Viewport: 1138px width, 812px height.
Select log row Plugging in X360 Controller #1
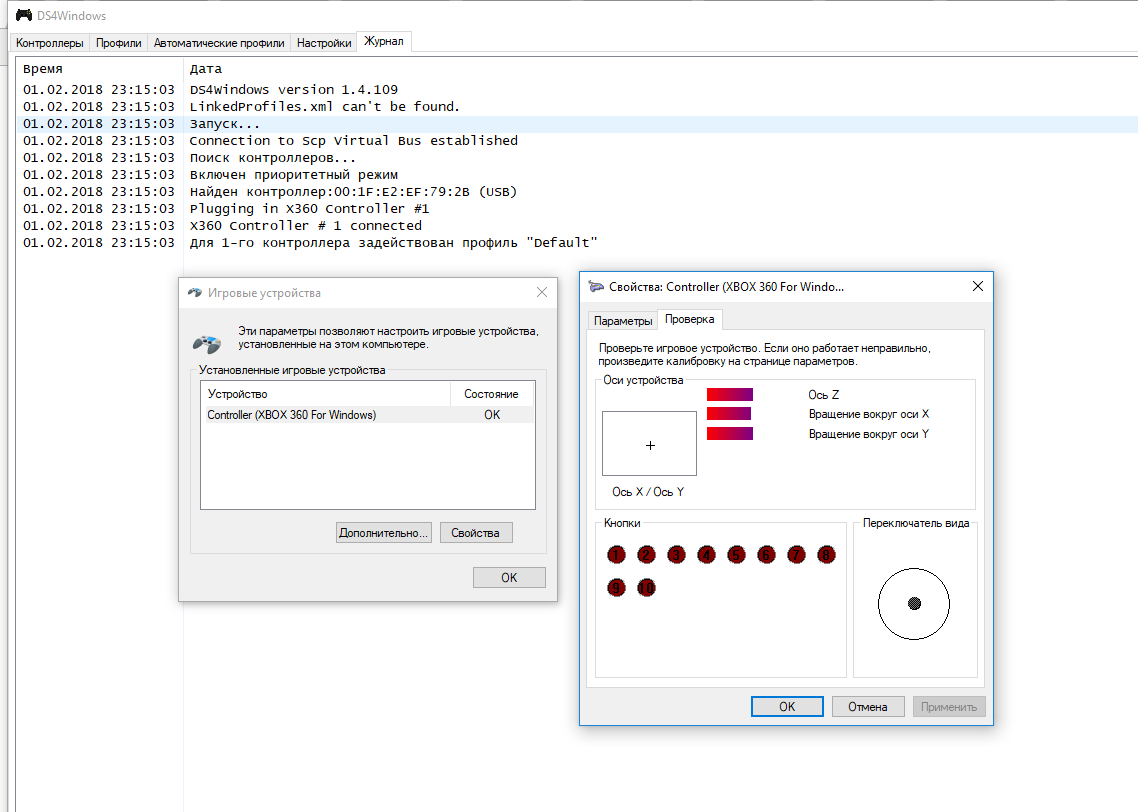click(577, 209)
